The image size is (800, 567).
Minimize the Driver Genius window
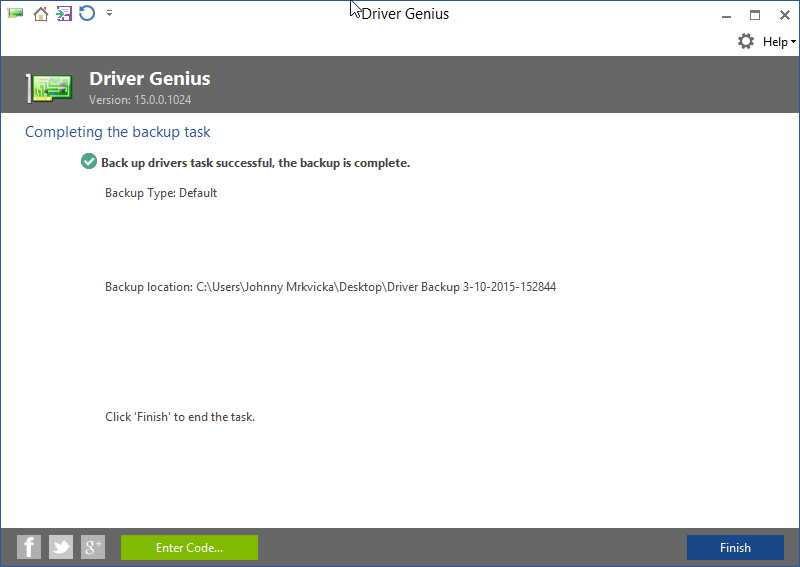coord(727,15)
